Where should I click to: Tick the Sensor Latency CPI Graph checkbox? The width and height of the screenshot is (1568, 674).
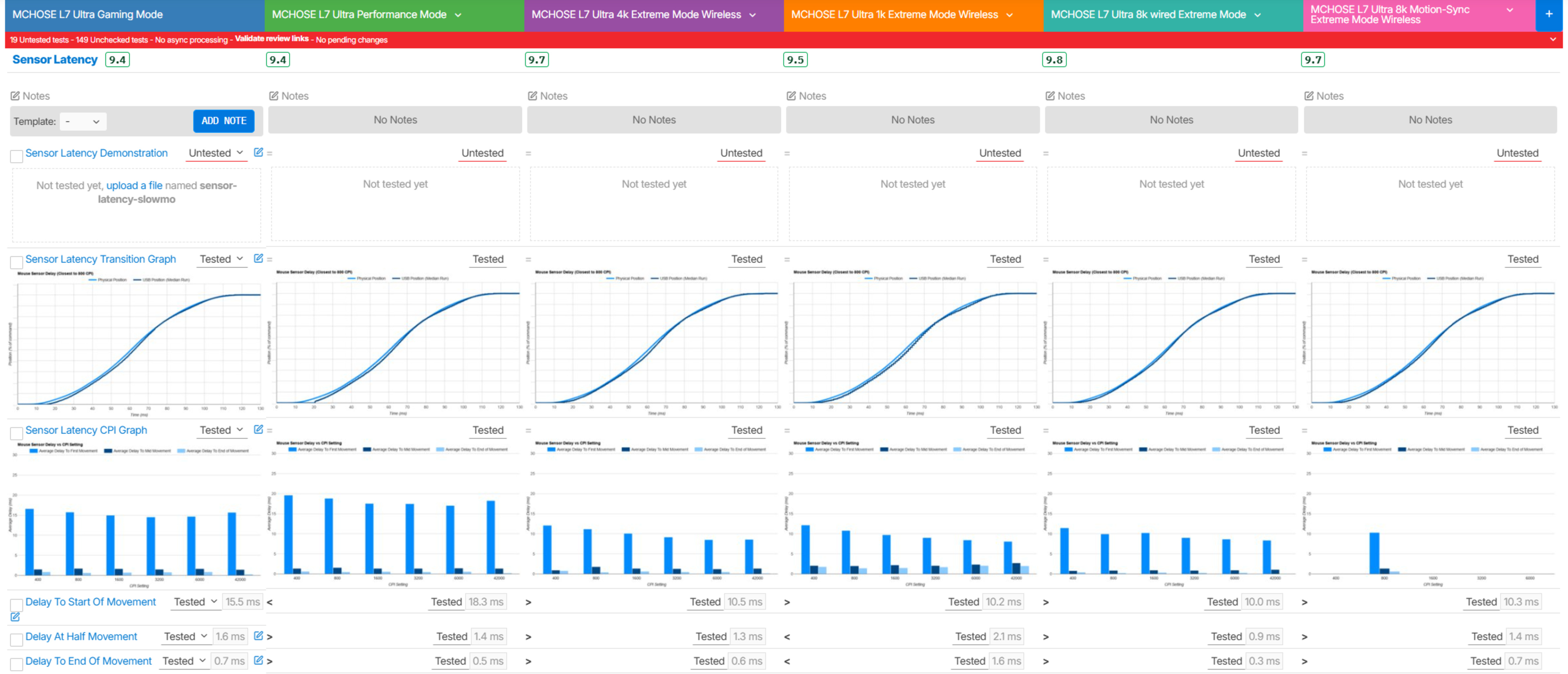click(x=16, y=433)
